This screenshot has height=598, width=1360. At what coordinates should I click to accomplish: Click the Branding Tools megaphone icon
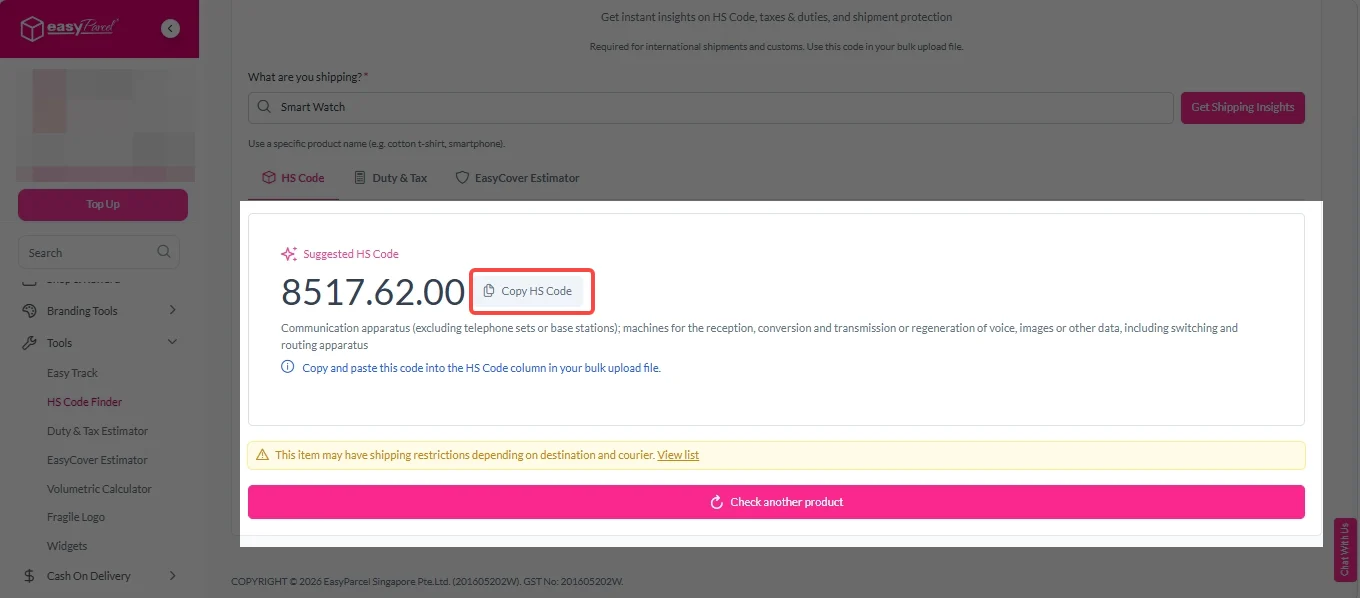pyautogui.click(x=28, y=311)
